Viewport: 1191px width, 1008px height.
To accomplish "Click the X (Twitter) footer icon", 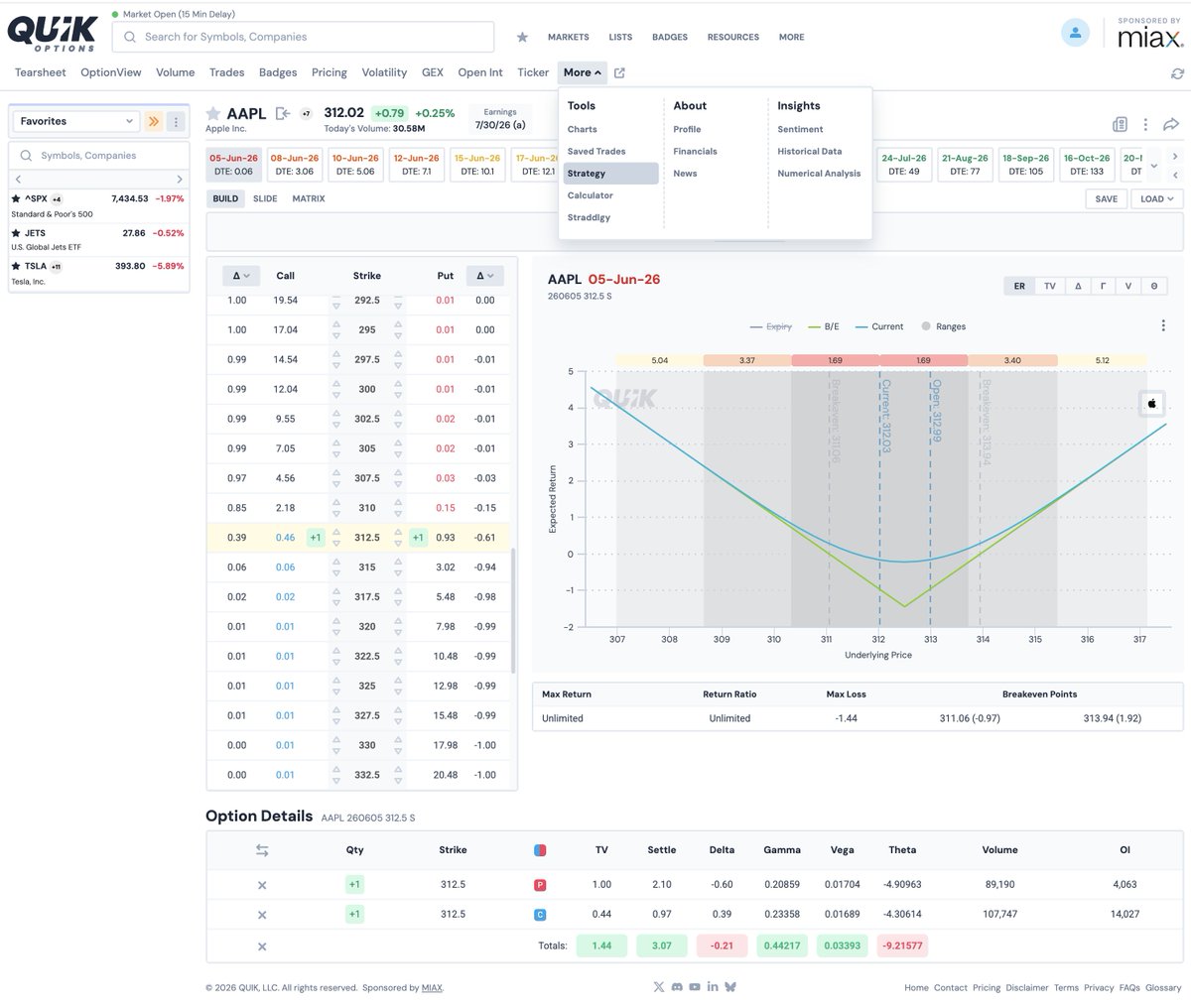I will tap(659, 986).
